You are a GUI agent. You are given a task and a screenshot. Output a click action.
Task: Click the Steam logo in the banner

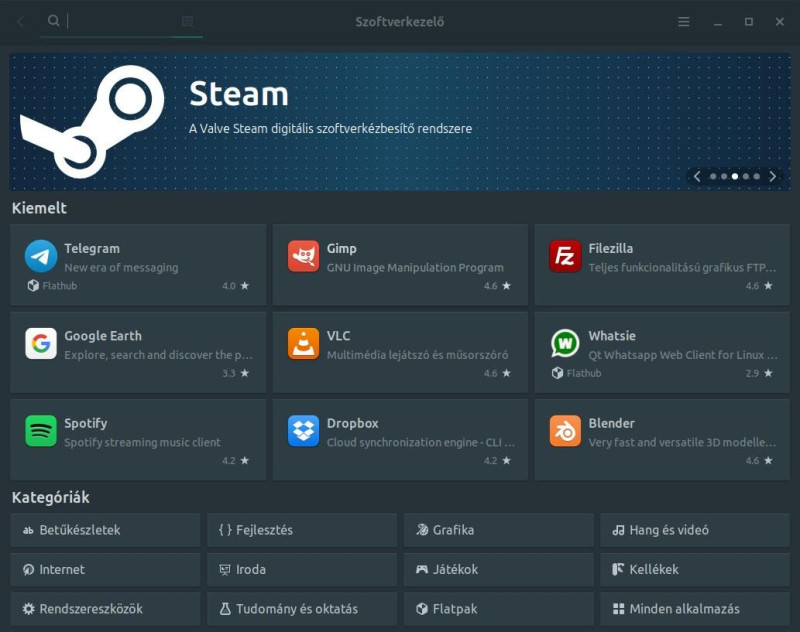(x=92, y=122)
